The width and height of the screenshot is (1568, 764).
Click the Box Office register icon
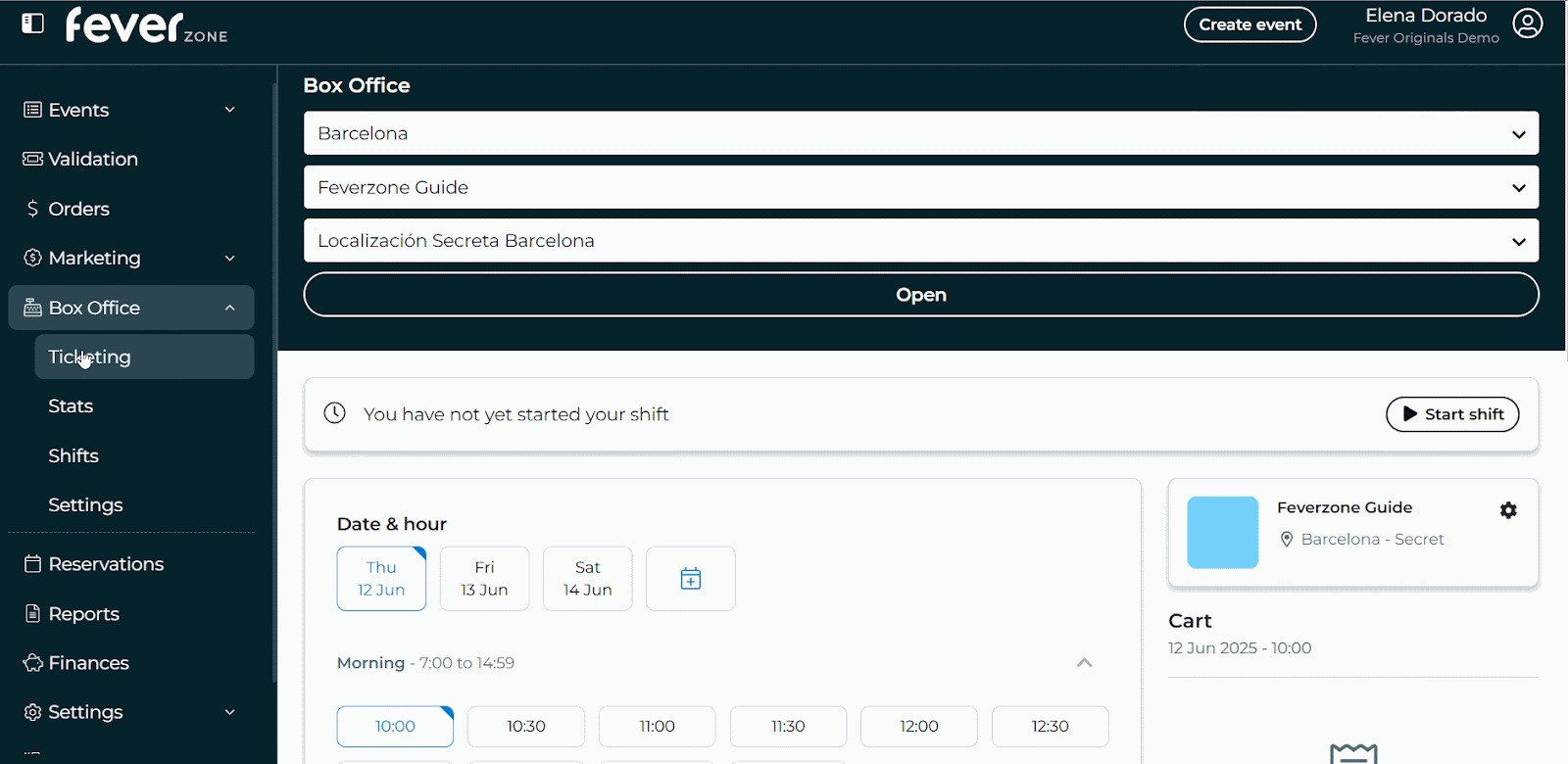click(x=32, y=308)
